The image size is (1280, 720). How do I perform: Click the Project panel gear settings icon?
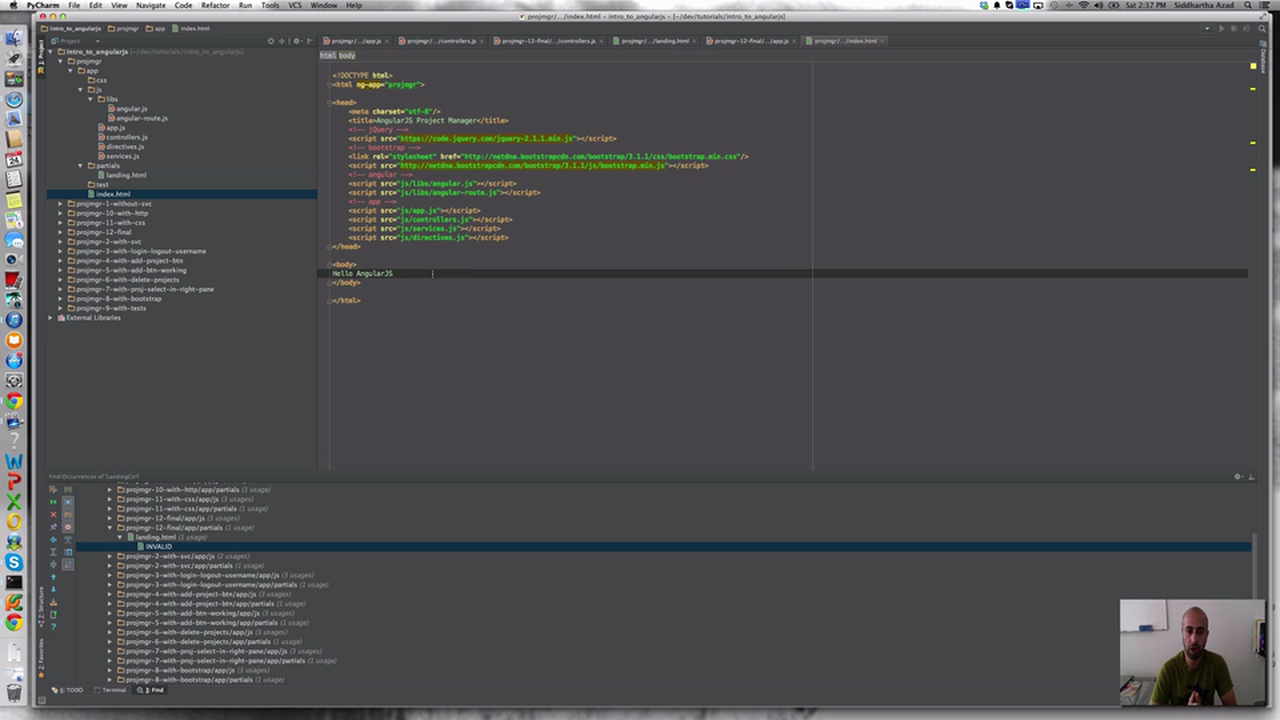tap(296, 41)
